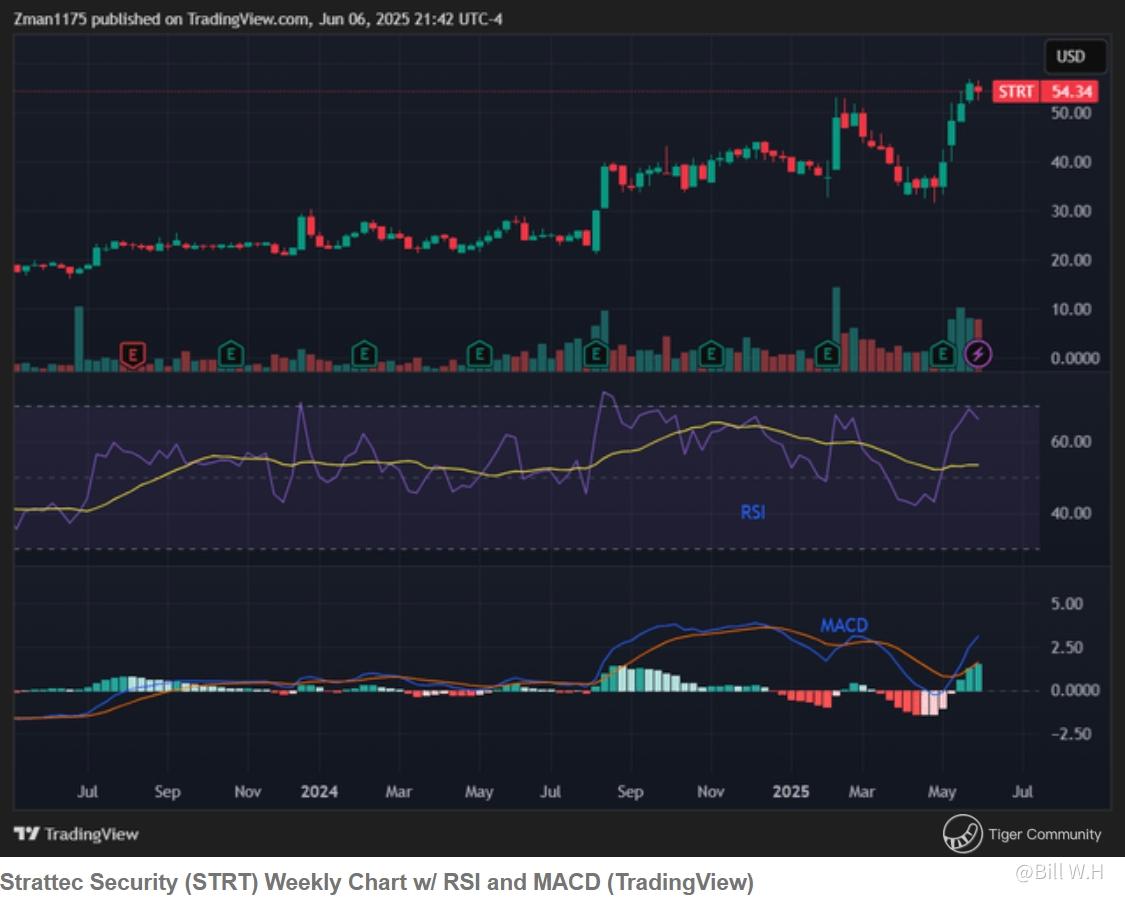Click the tall volume bar at February 2025

[836, 329]
